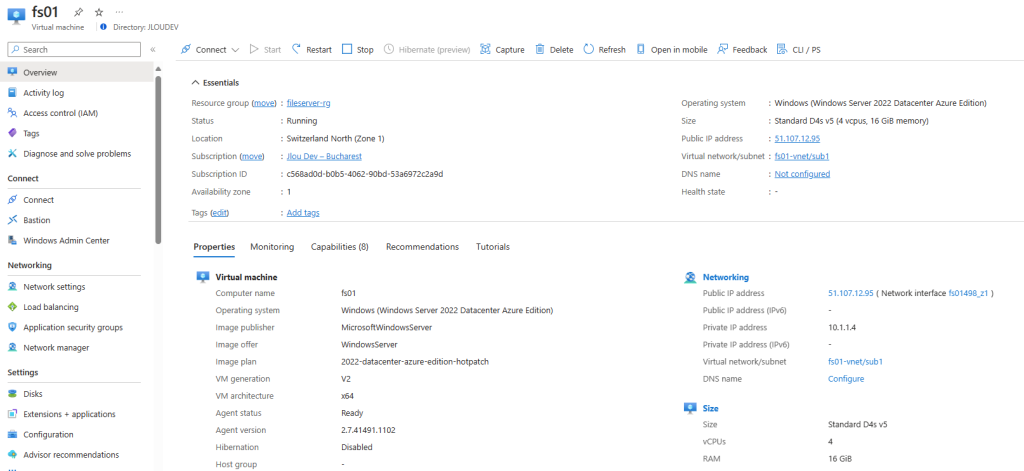This screenshot has height=471, width=1024.
Task: Click the Extensions + applications icon
Action: (12, 414)
